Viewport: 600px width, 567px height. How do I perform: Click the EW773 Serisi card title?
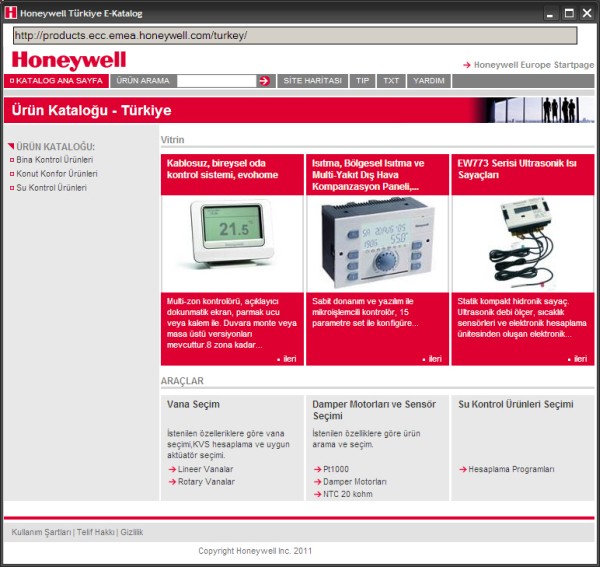point(517,169)
